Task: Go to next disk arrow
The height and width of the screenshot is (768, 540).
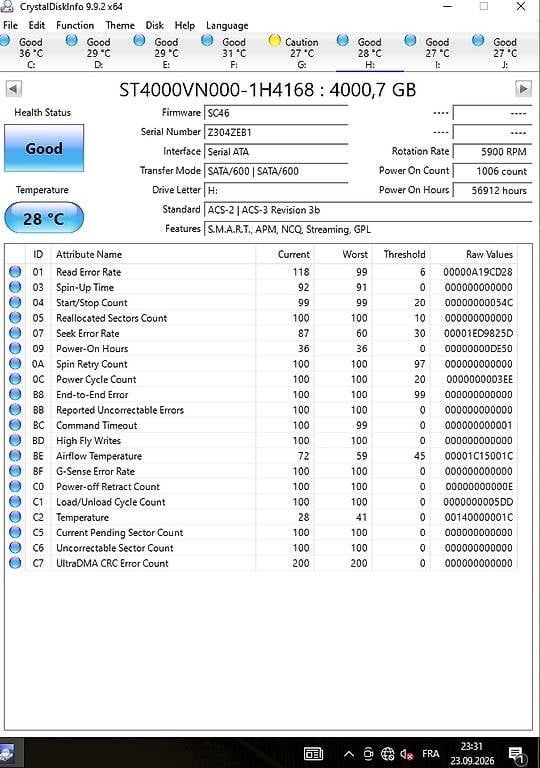Action: [523, 89]
